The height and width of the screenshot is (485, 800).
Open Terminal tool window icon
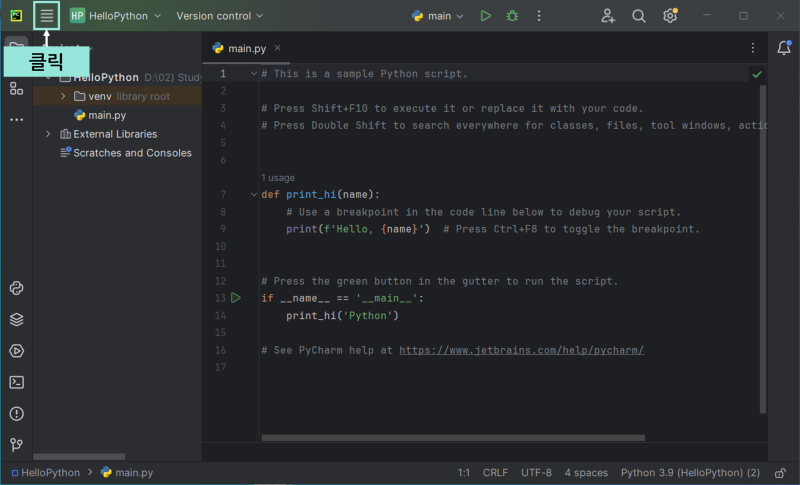16,382
